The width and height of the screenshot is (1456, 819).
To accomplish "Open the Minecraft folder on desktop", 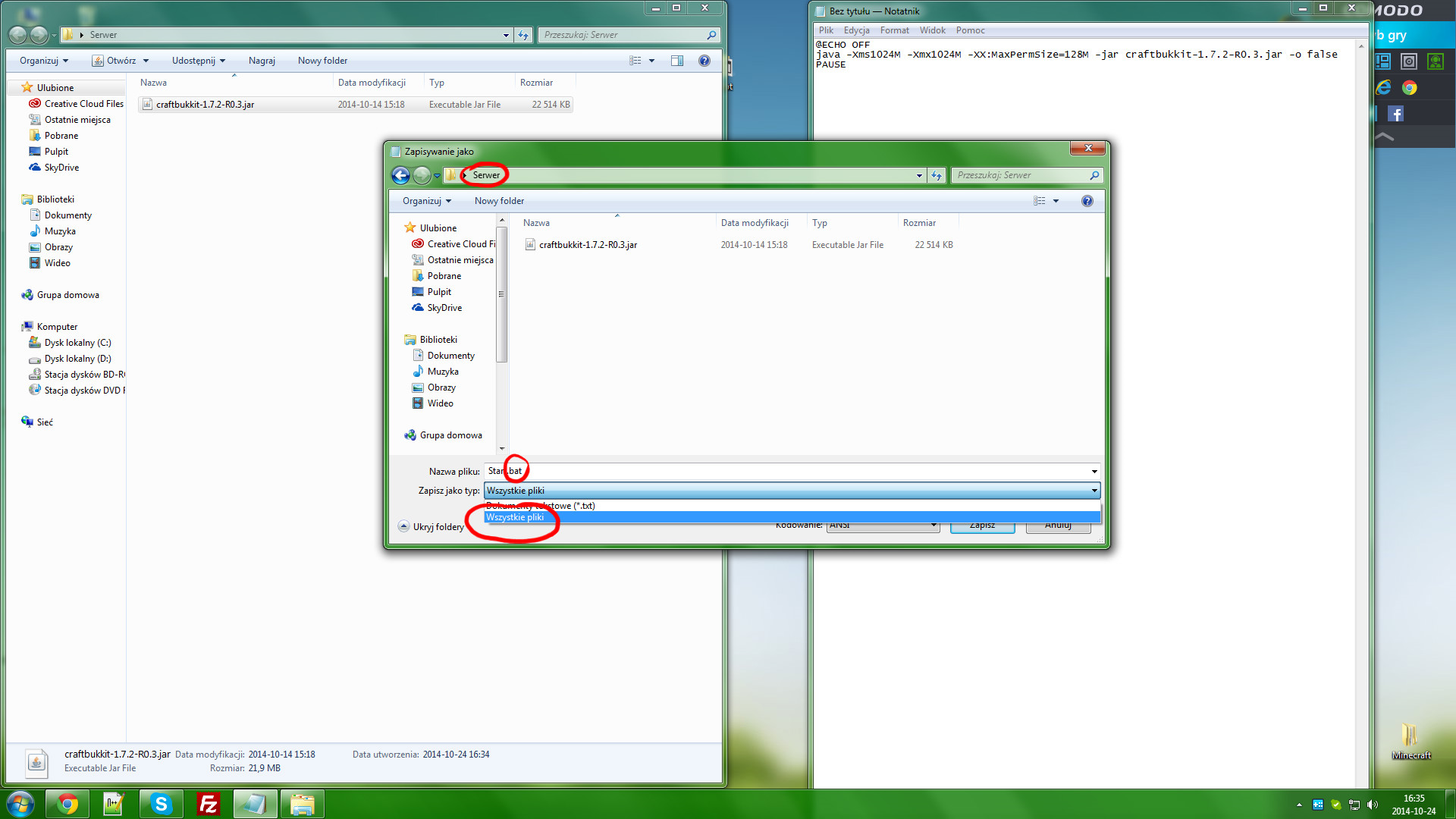I will (x=1410, y=741).
